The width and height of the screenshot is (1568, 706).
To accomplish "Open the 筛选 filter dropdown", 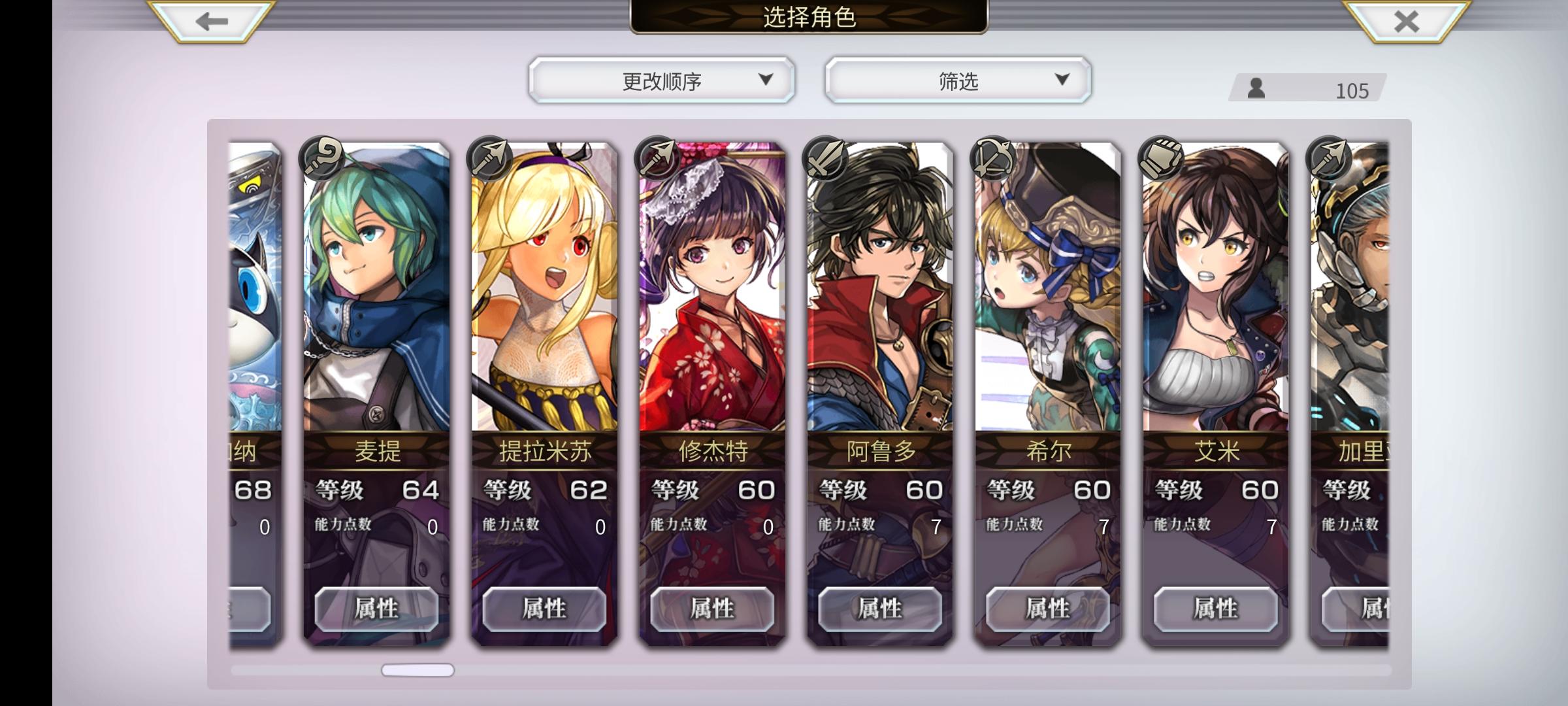I will point(958,80).
